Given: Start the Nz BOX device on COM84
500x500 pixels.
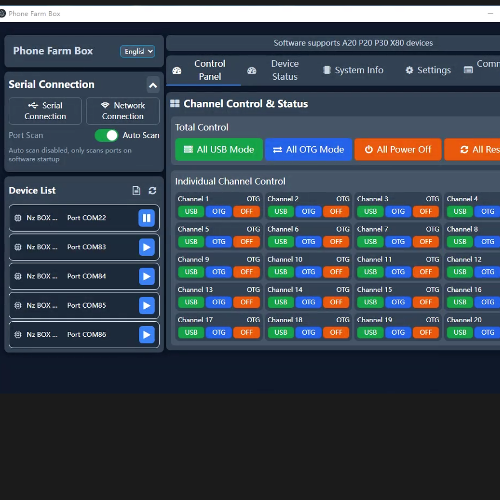Looking at the screenshot, I should point(147,276).
